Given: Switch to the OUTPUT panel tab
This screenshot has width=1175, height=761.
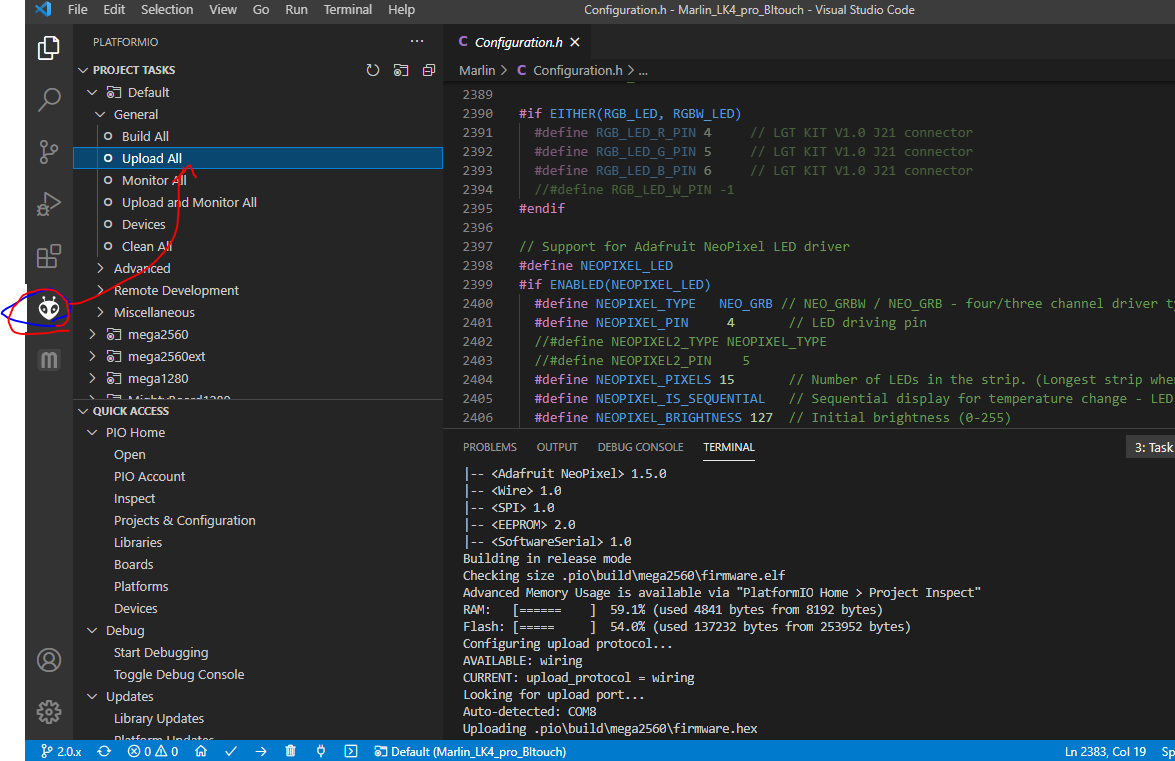Looking at the screenshot, I should [x=557, y=447].
